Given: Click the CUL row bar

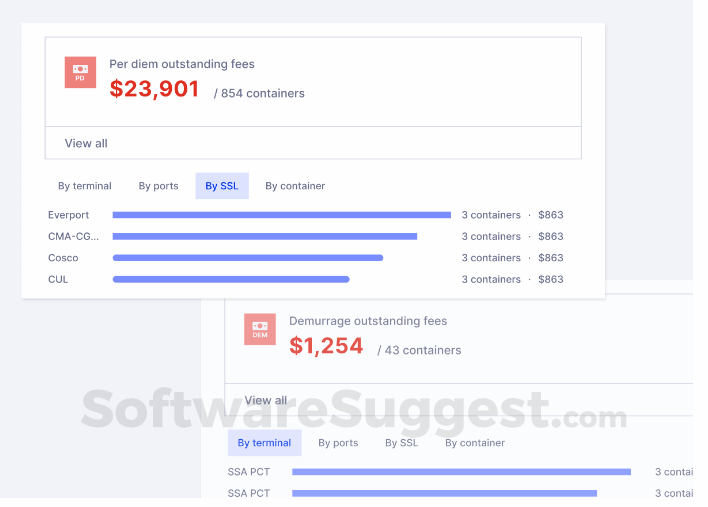Looking at the screenshot, I should point(231,280).
